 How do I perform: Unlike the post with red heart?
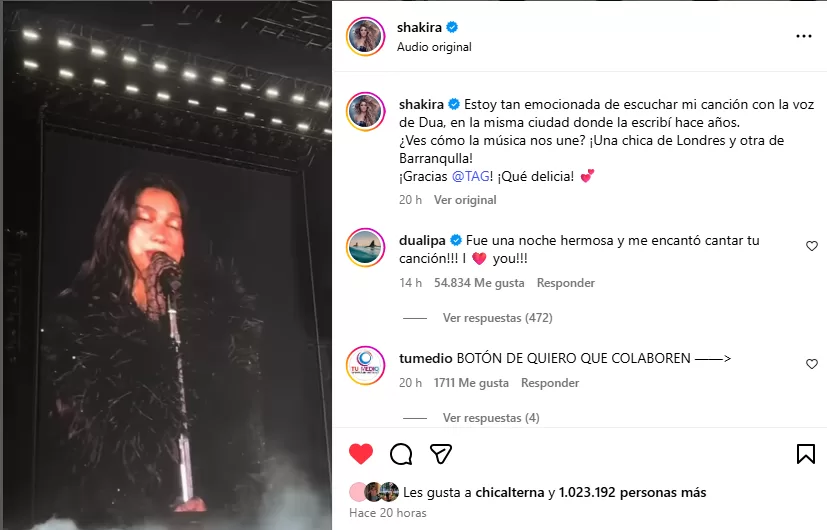coord(361,454)
